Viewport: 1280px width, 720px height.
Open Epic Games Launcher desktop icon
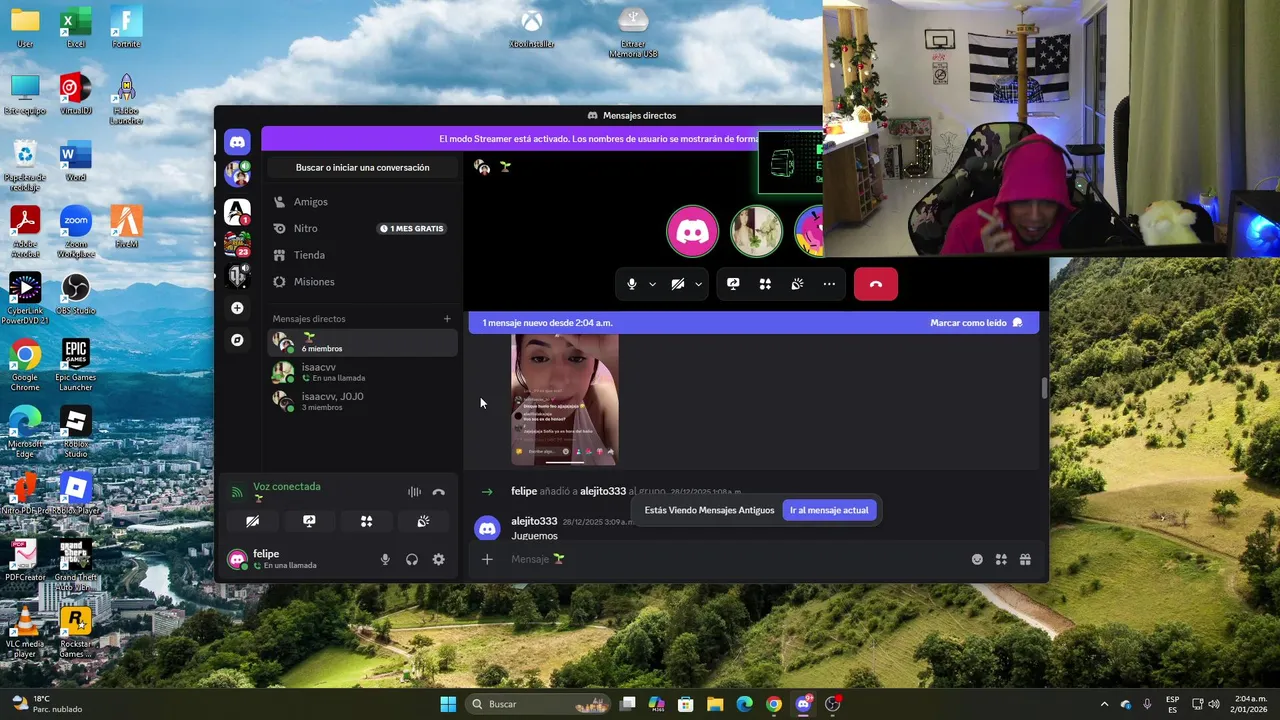pyautogui.click(x=76, y=366)
